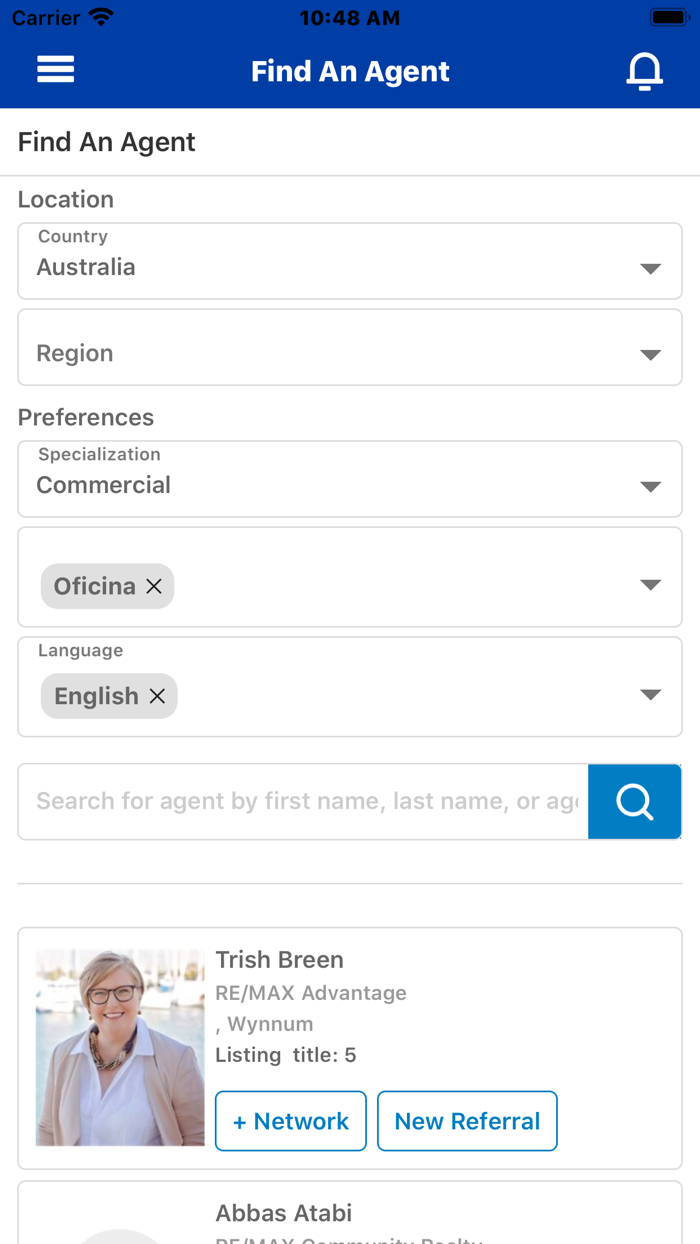Select agent name Trish Breen

[279, 959]
